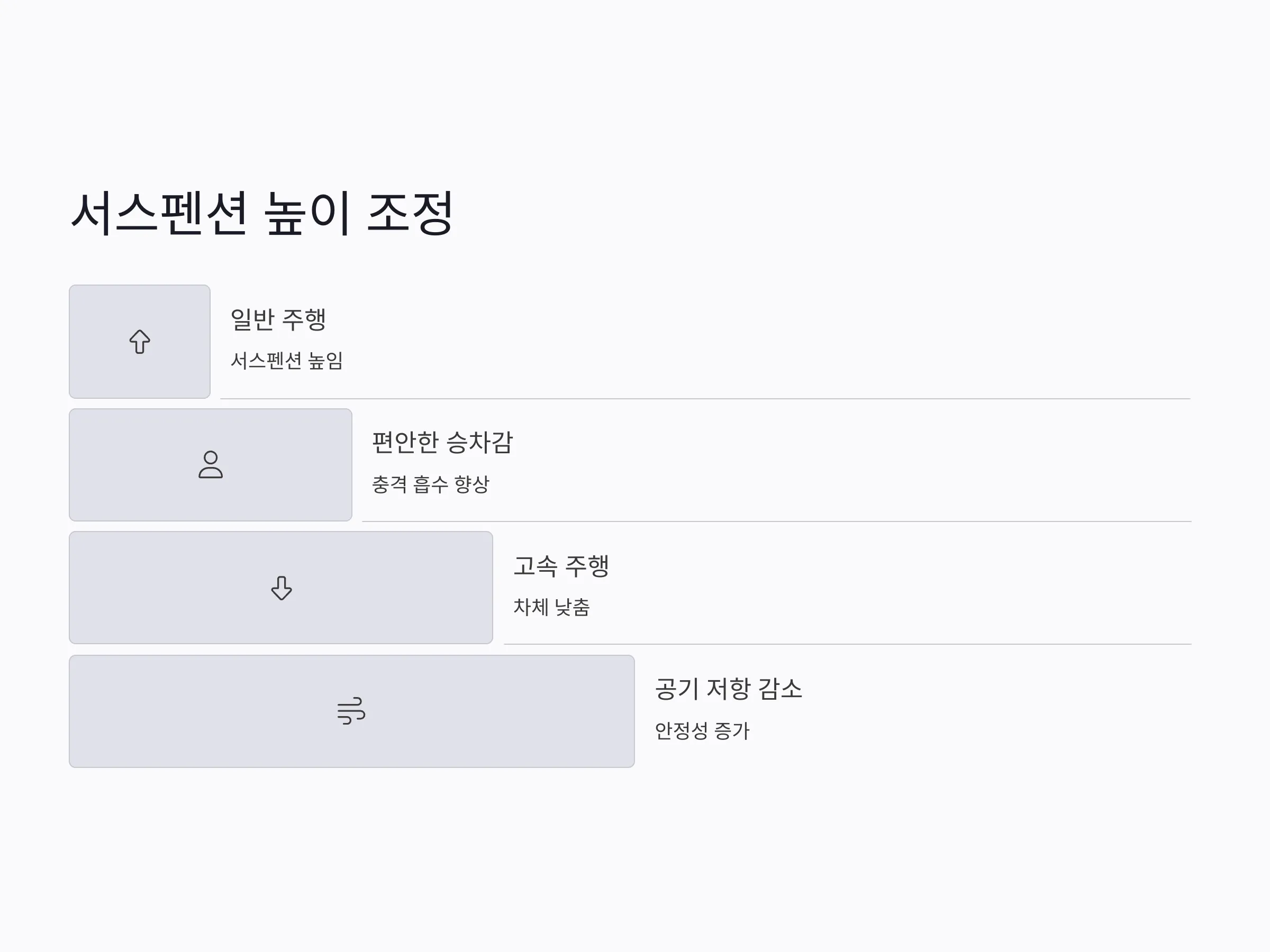The width and height of the screenshot is (1270, 952).
Task: Click the divider line under 차체 낮춤
Action: tap(848, 644)
